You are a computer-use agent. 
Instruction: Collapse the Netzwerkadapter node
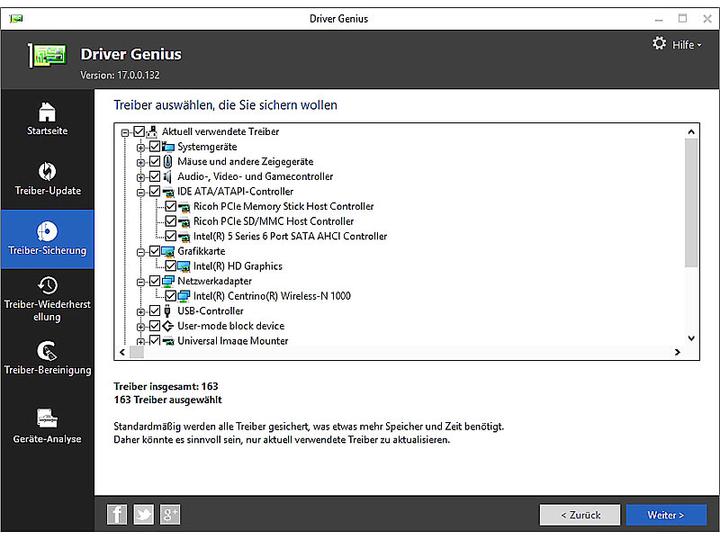point(141,282)
